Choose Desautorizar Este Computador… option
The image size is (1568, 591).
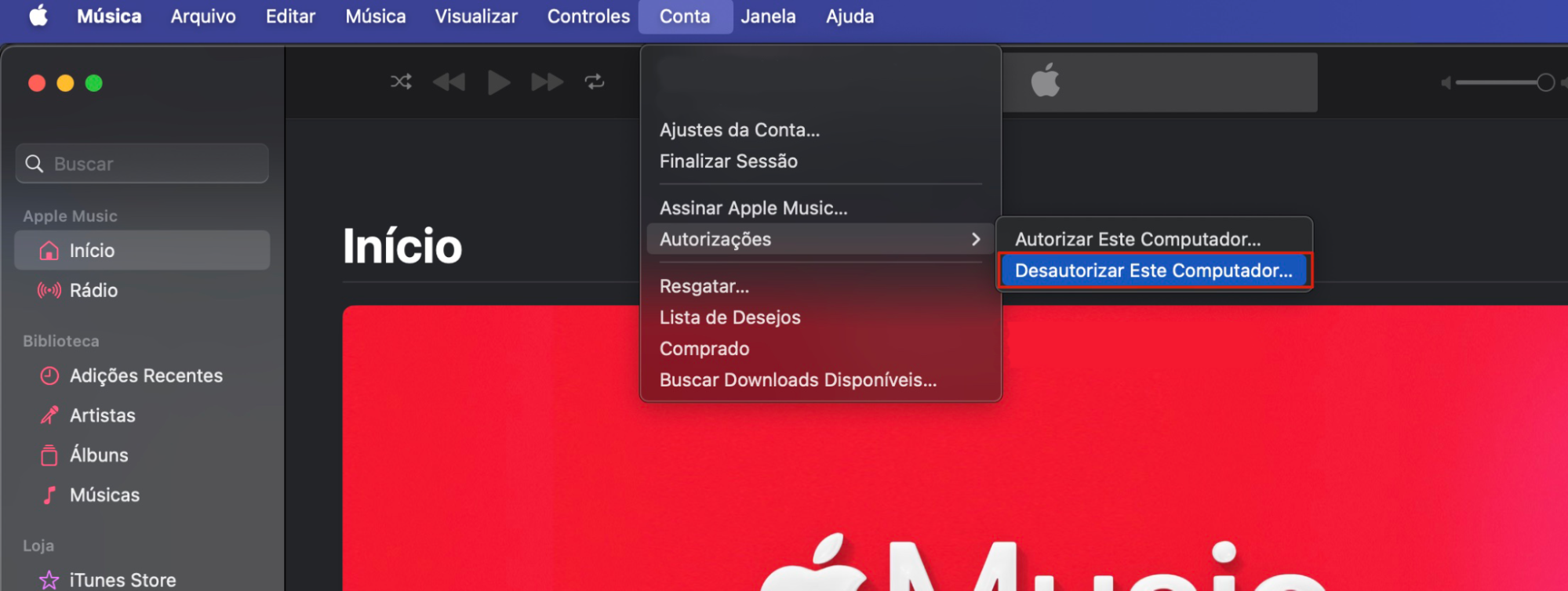1154,270
